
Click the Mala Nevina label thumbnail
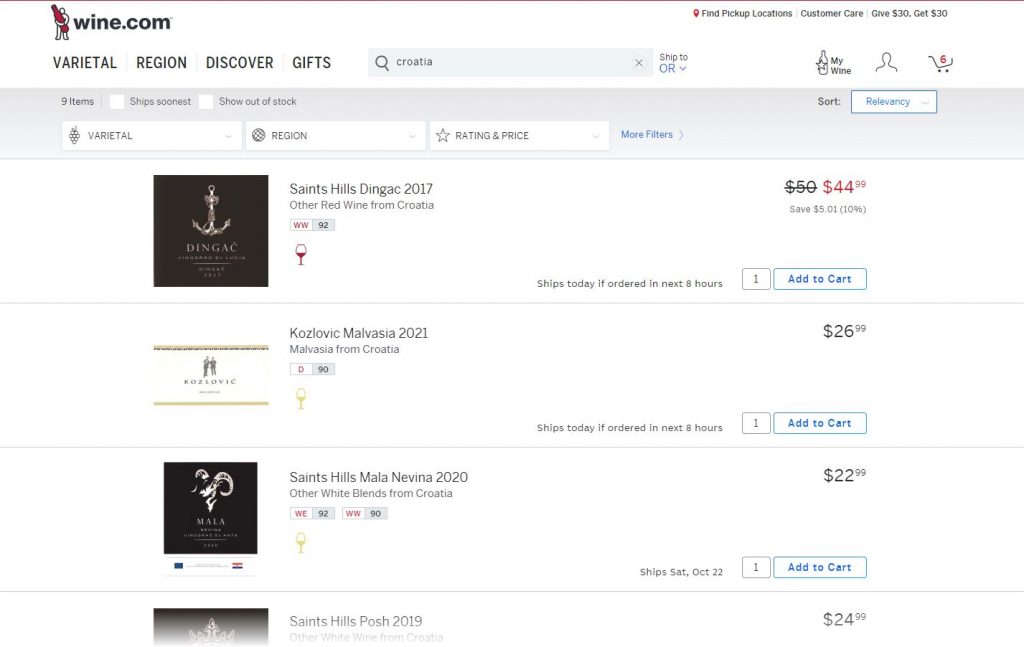pos(210,518)
